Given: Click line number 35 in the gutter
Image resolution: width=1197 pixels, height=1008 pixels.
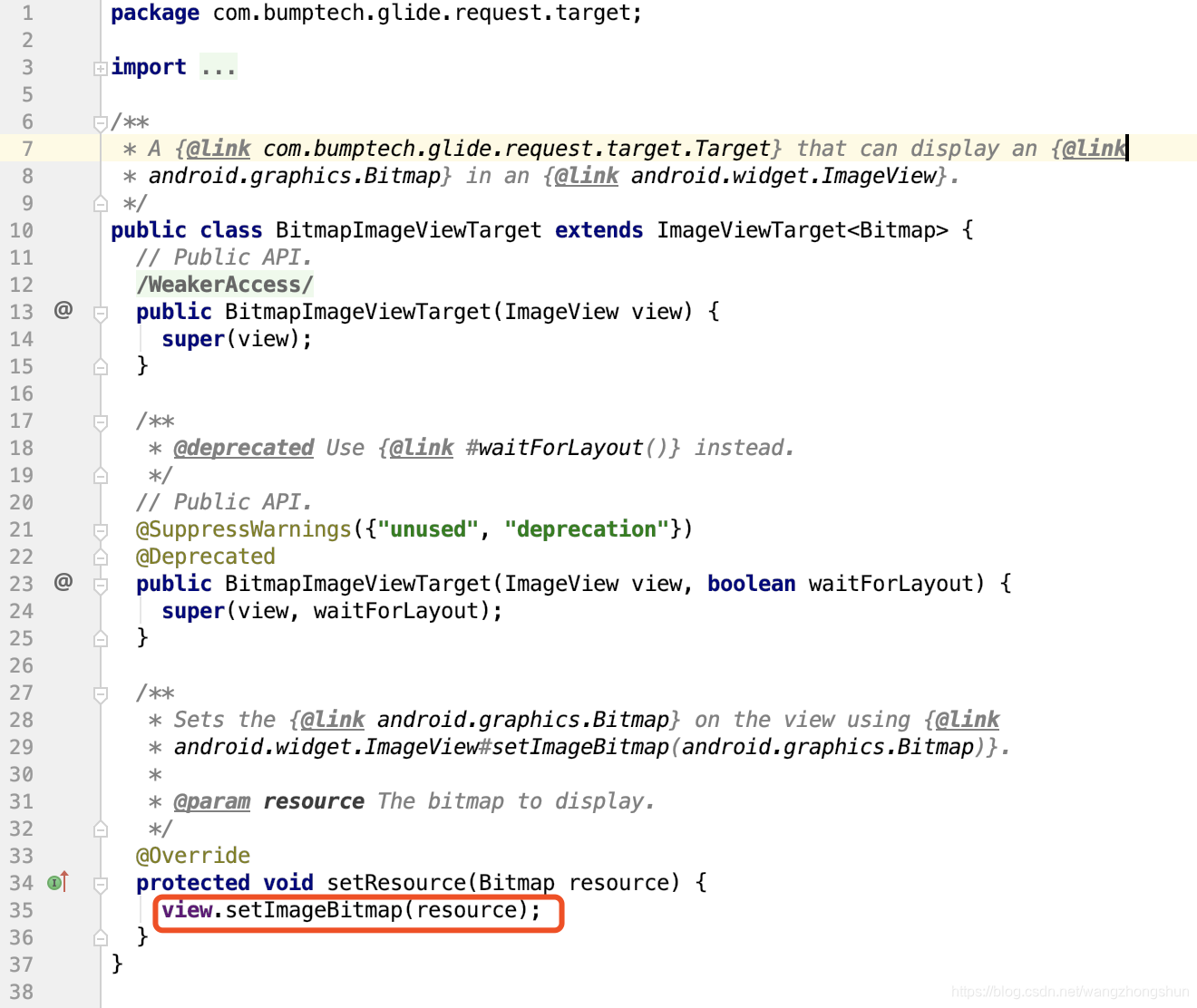Looking at the screenshot, I should (x=22, y=910).
